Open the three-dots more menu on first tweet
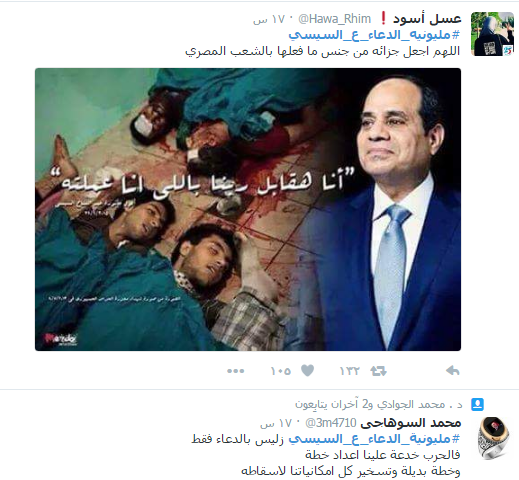519x480 pixels. coord(235,371)
